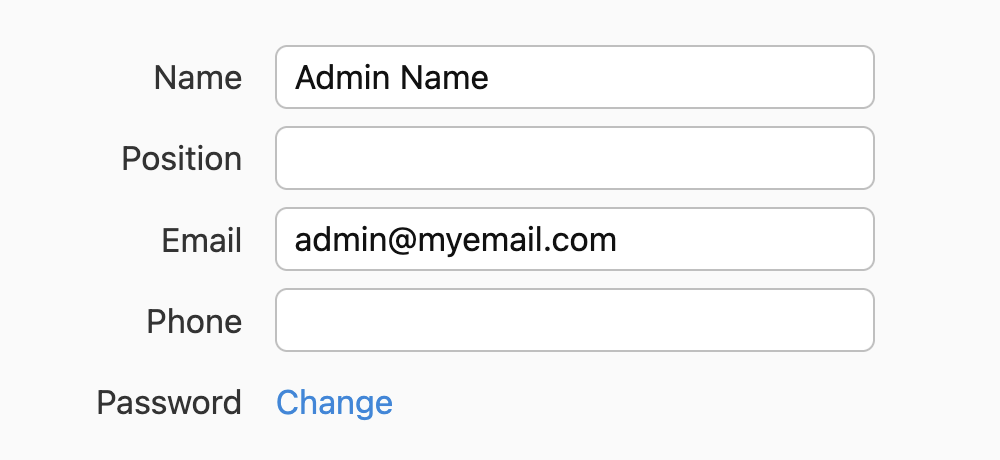Open the Change password link
The height and width of the screenshot is (460, 1000).
coord(334,402)
